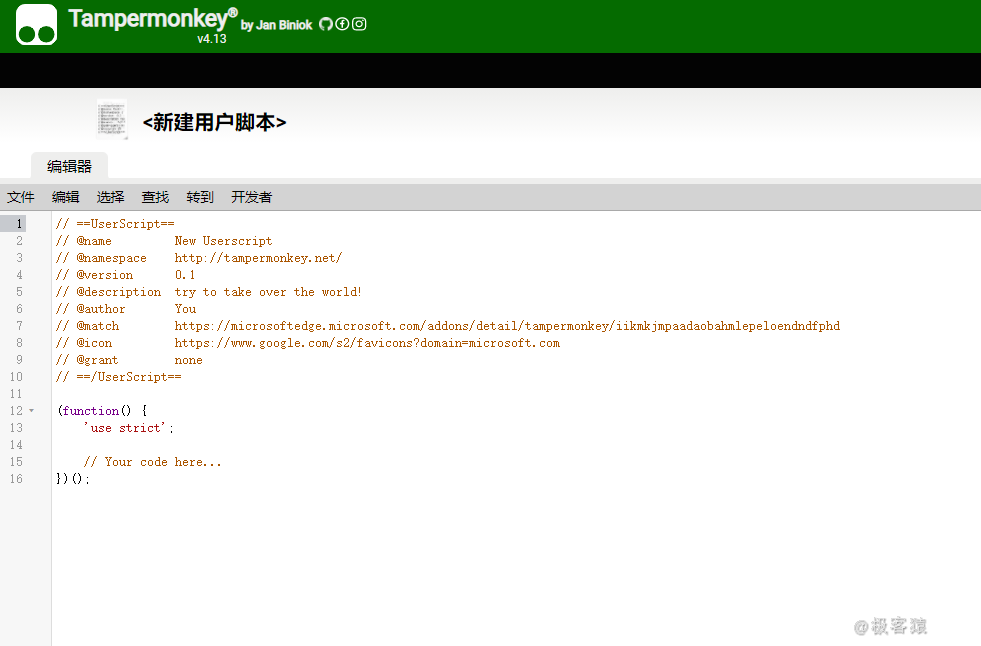The height and width of the screenshot is (646, 981).
Task: Click the description 'try to take over the world!'
Action: [268, 292]
